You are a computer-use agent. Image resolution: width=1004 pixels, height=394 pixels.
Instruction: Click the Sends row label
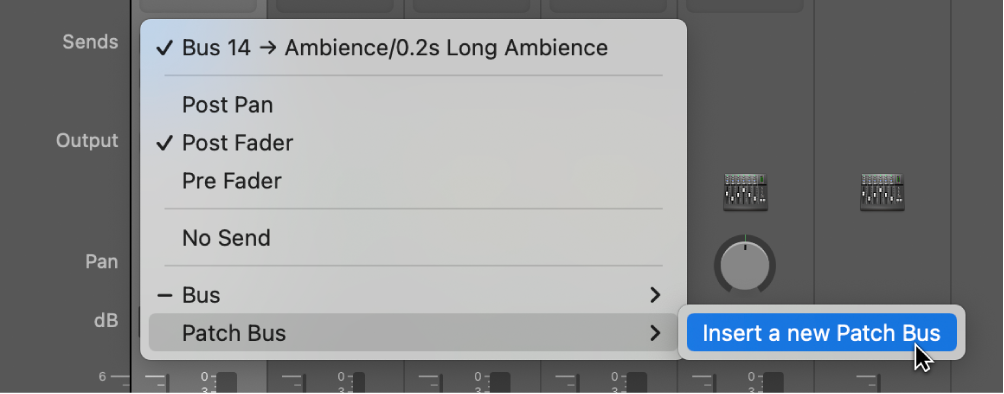(90, 42)
